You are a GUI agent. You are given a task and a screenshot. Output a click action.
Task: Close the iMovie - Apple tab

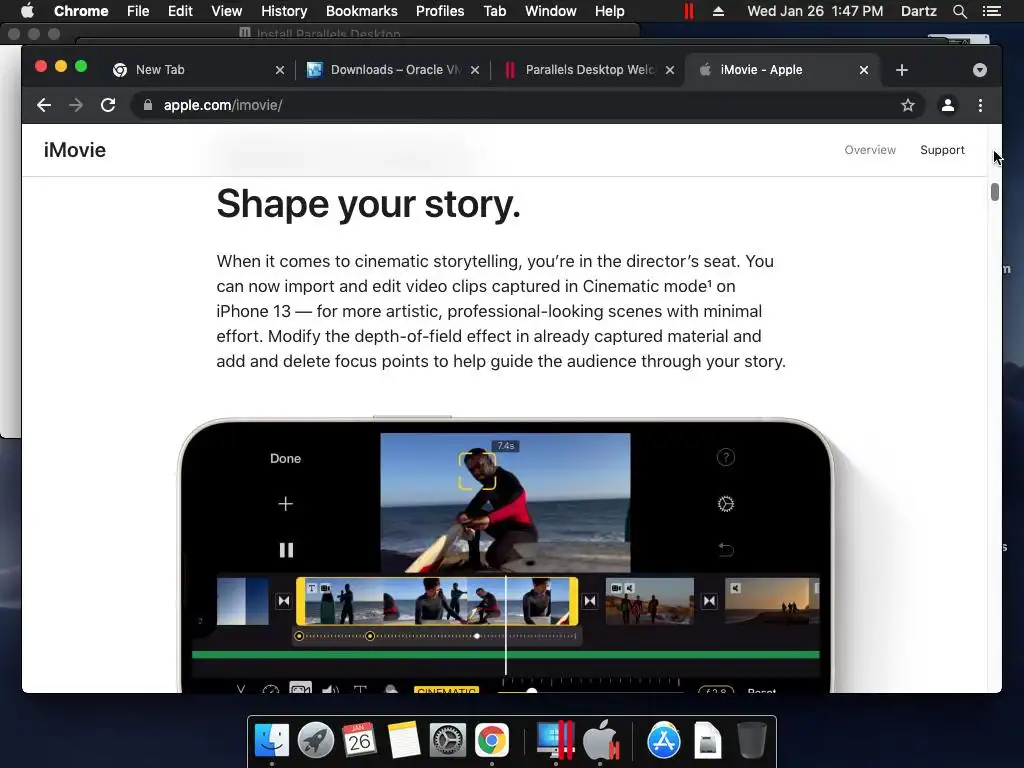(x=863, y=70)
